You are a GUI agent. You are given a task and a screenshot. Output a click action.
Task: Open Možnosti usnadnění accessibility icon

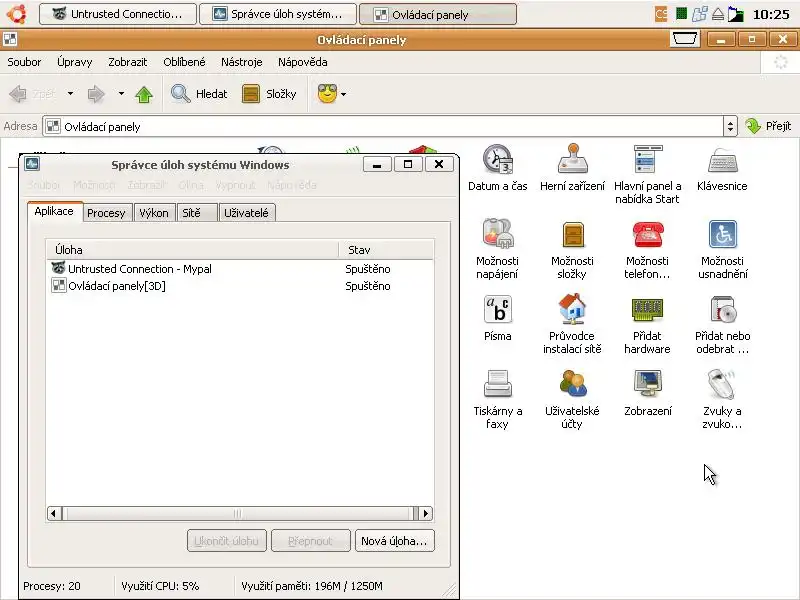click(722, 234)
